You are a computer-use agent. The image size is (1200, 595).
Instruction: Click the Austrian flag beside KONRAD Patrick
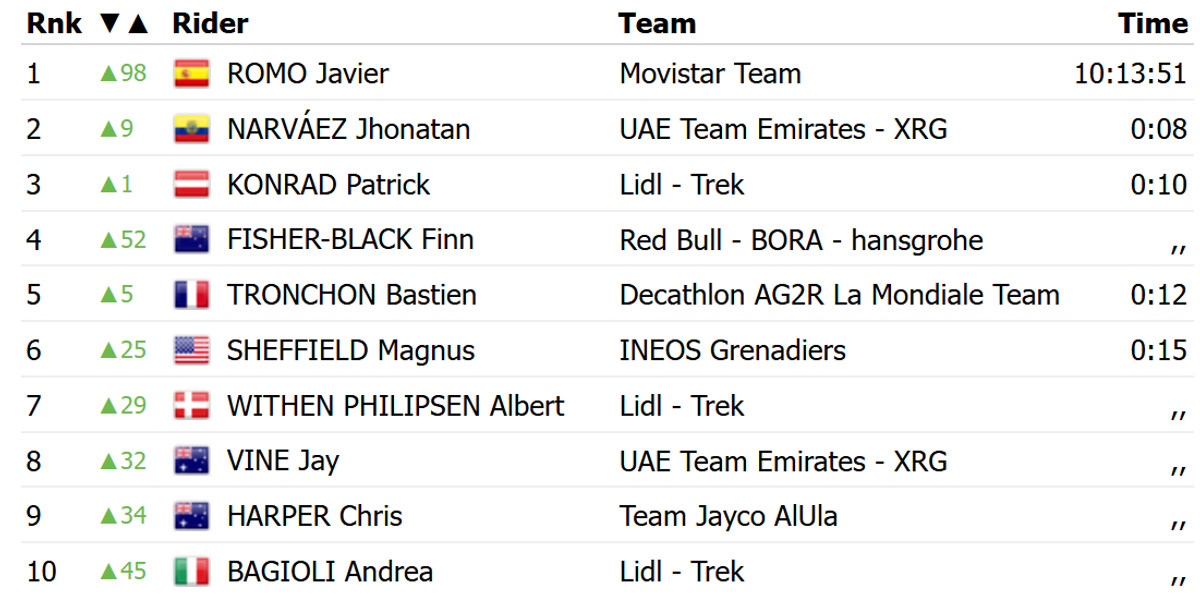(x=191, y=185)
